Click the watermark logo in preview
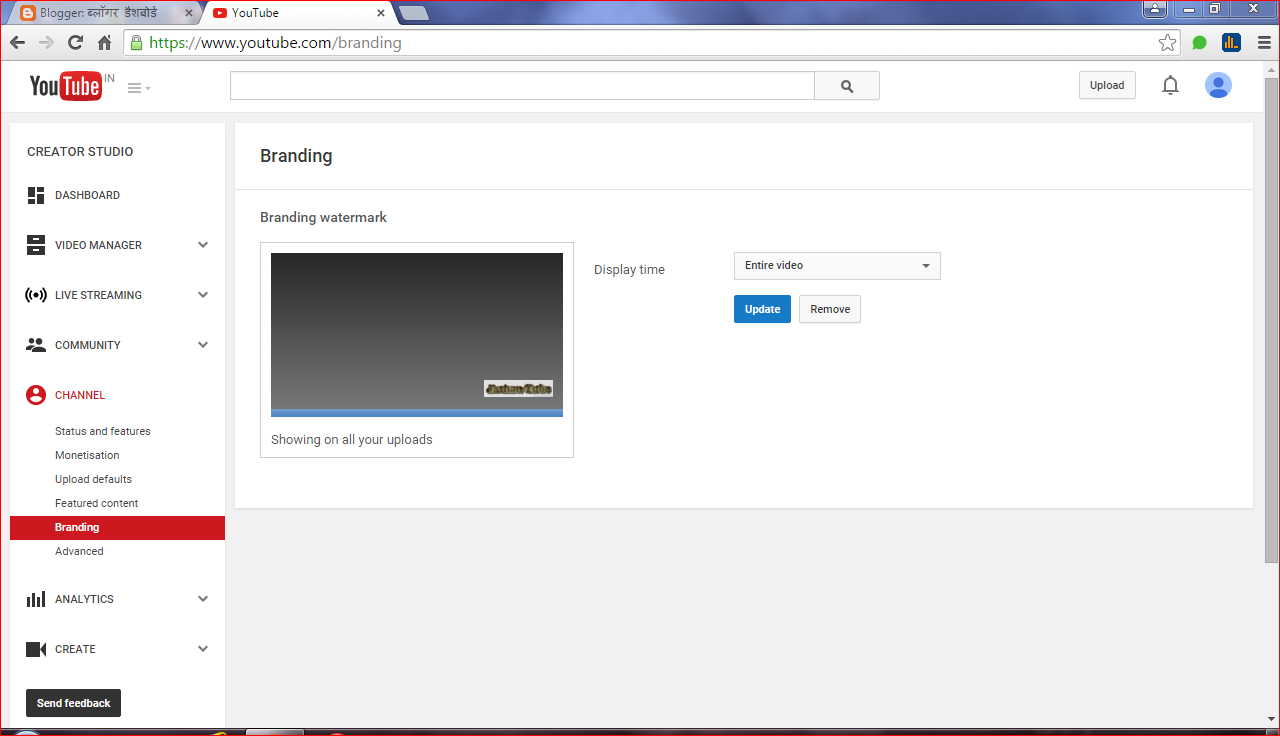 point(518,388)
